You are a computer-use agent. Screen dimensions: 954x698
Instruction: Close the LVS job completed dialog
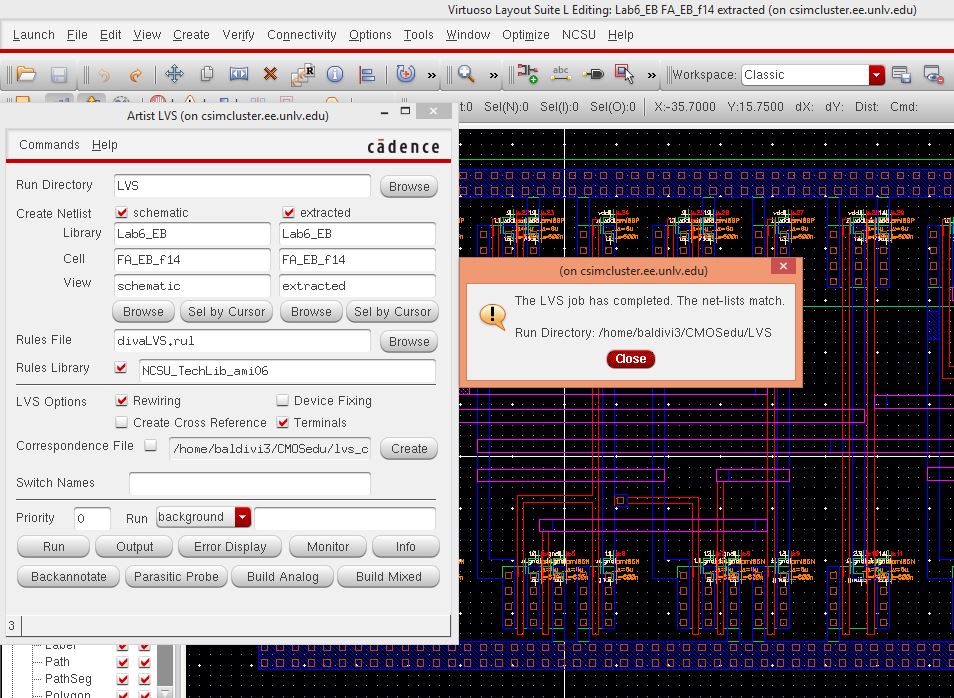[630, 359]
